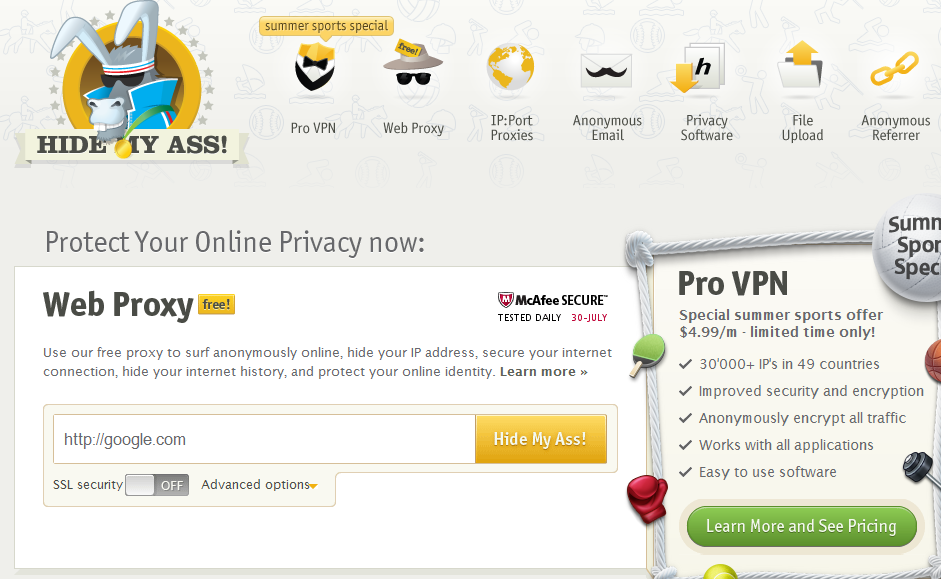941x584 pixels.
Task: Select the Web Proxy hat and sunglasses icon
Action: tap(413, 63)
